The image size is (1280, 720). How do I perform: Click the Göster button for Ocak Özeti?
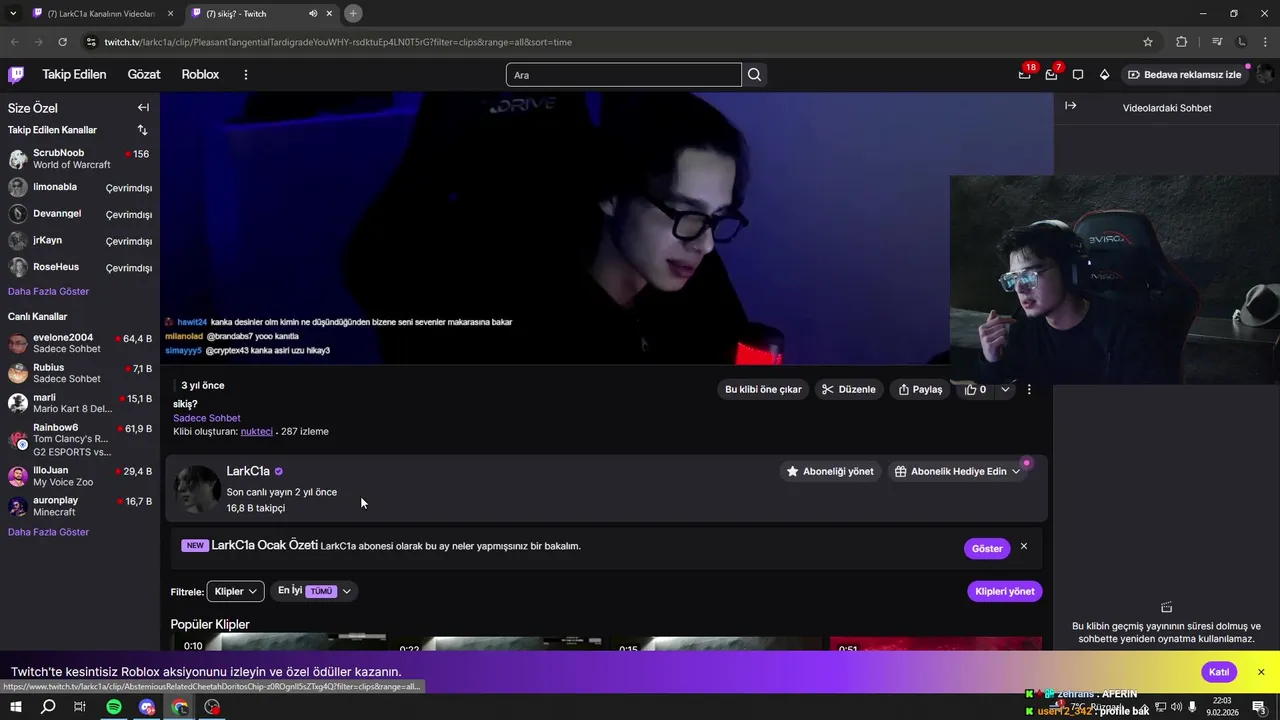(987, 548)
